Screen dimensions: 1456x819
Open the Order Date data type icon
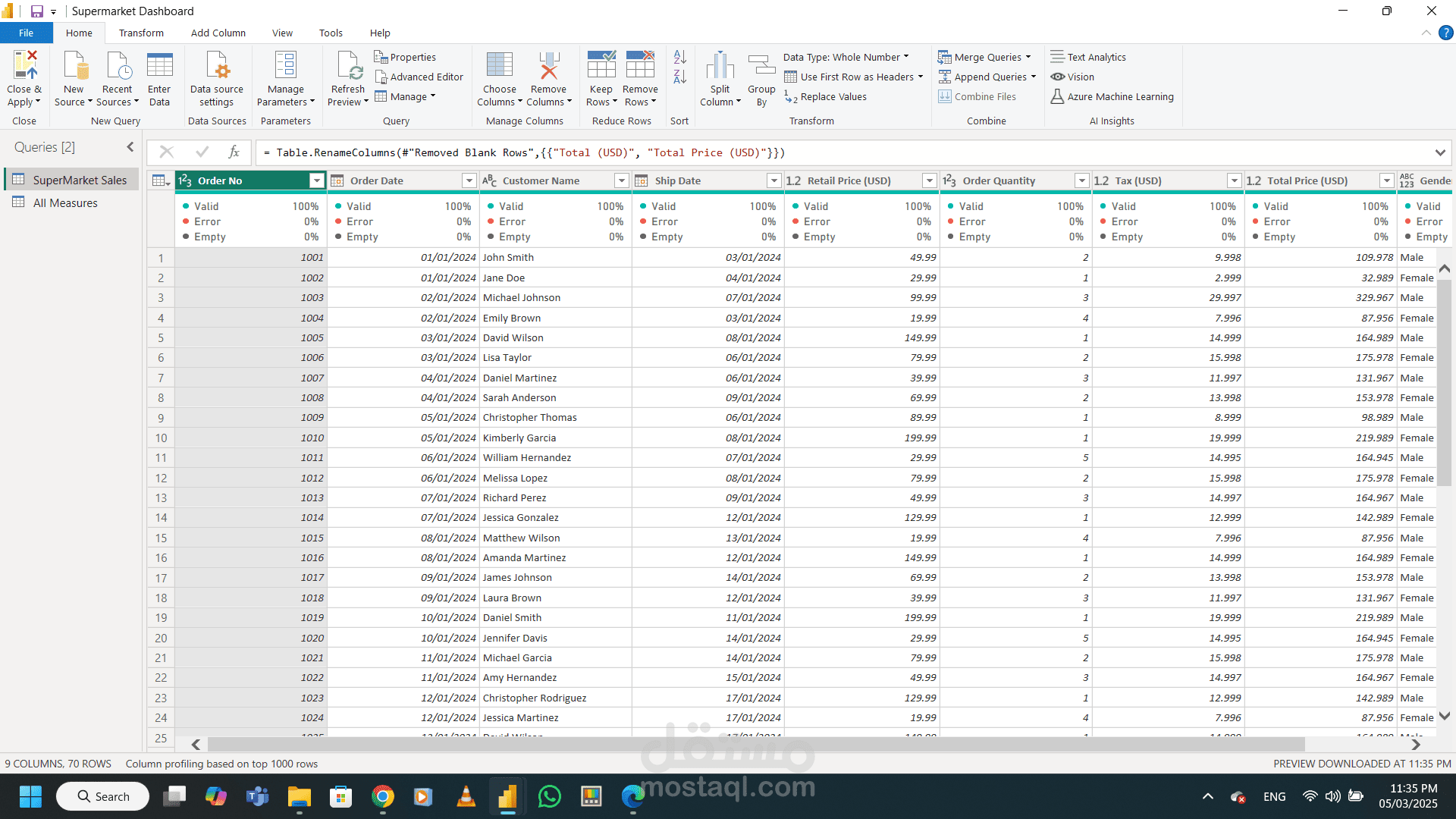[337, 180]
